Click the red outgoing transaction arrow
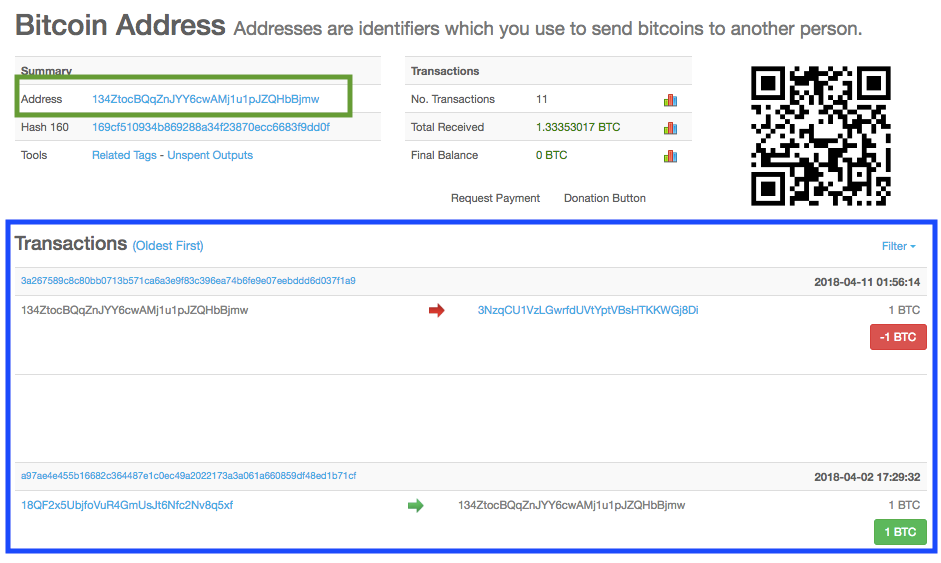This screenshot has width=941, height=563. point(436,310)
